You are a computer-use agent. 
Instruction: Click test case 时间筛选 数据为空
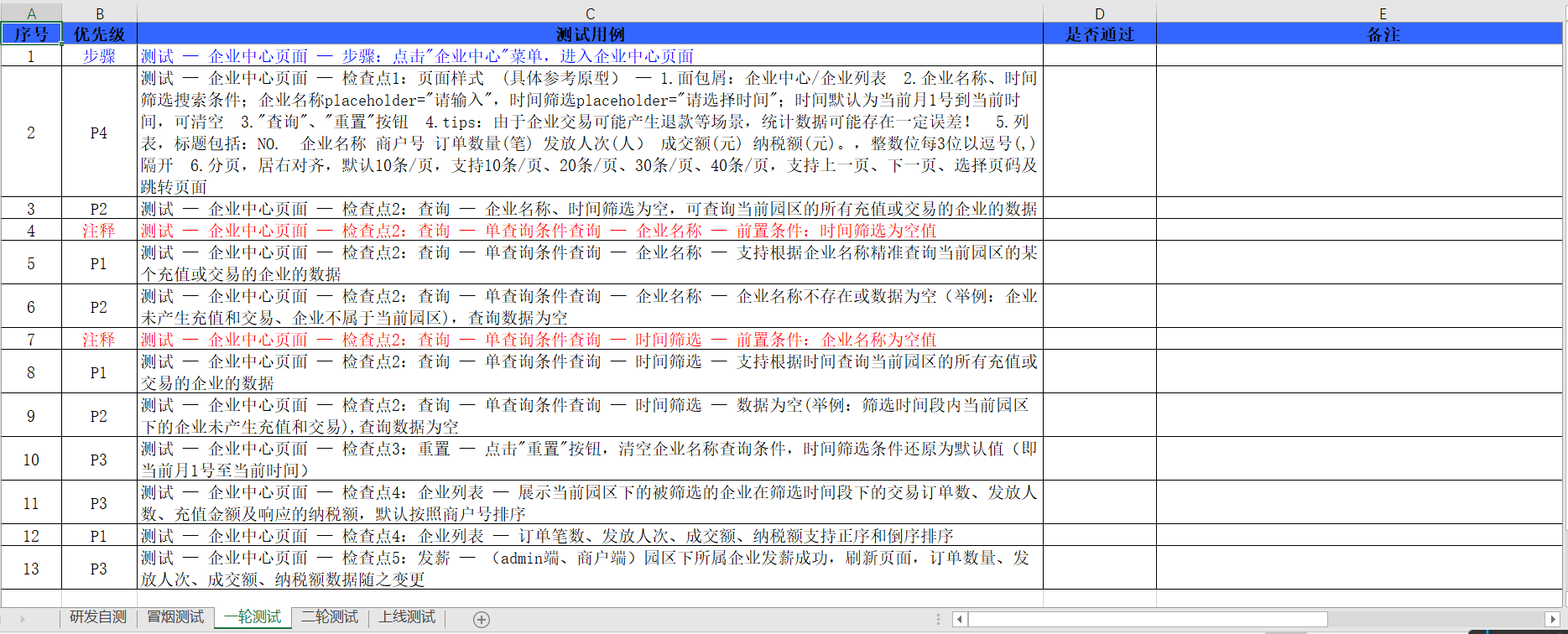[x=590, y=416]
